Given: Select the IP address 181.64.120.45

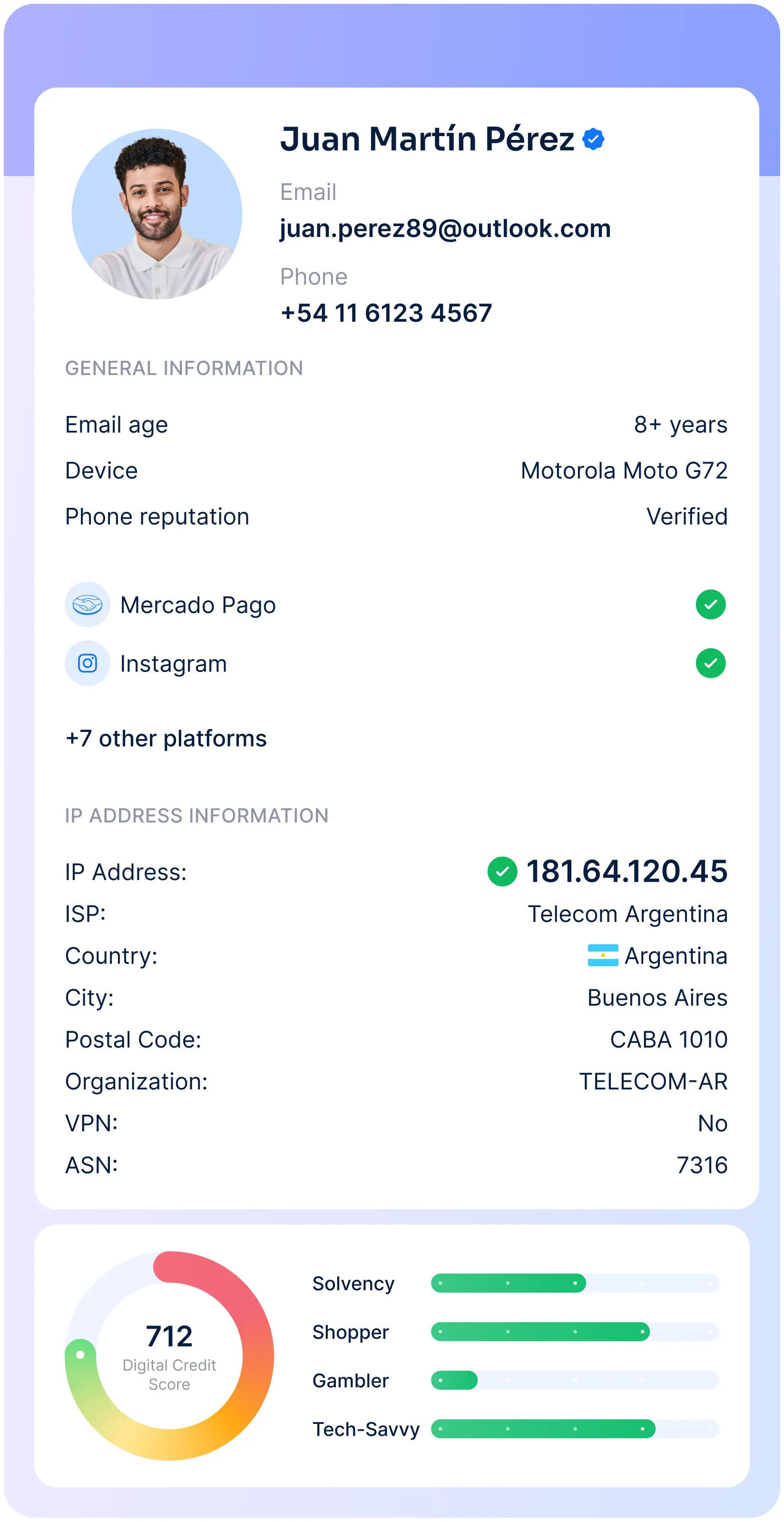Looking at the screenshot, I should (x=627, y=871).
